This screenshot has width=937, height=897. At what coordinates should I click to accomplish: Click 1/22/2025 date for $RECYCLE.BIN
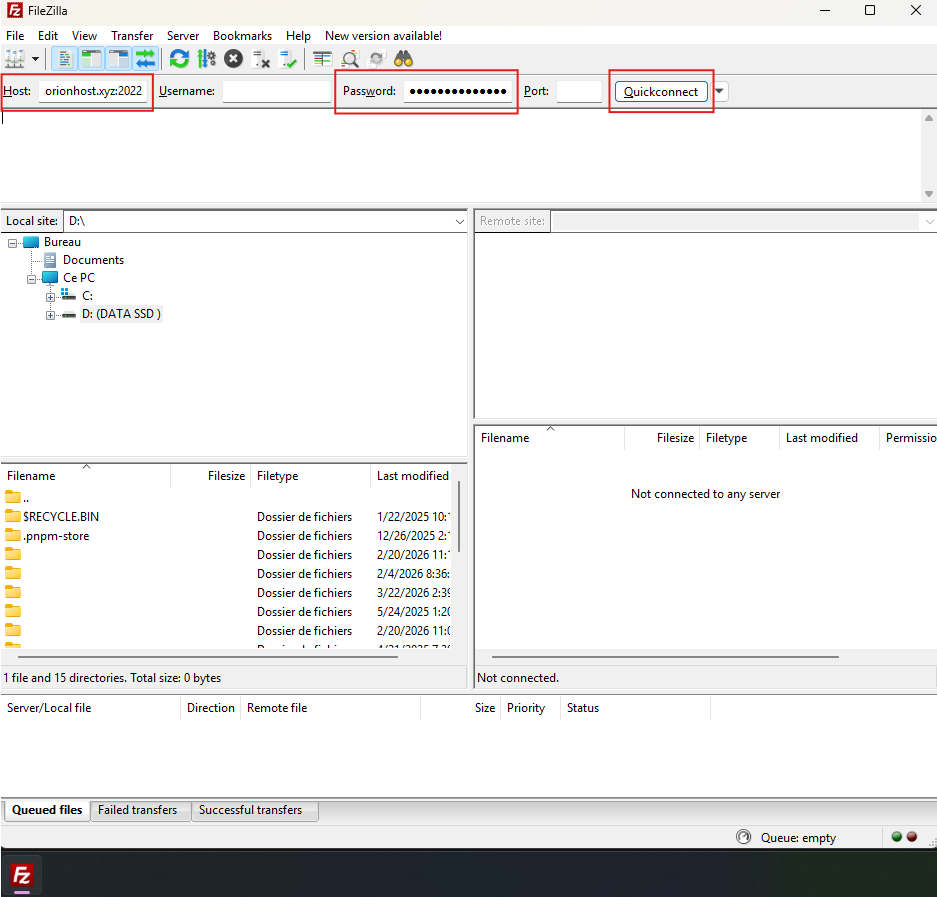(x=414, y=516)
